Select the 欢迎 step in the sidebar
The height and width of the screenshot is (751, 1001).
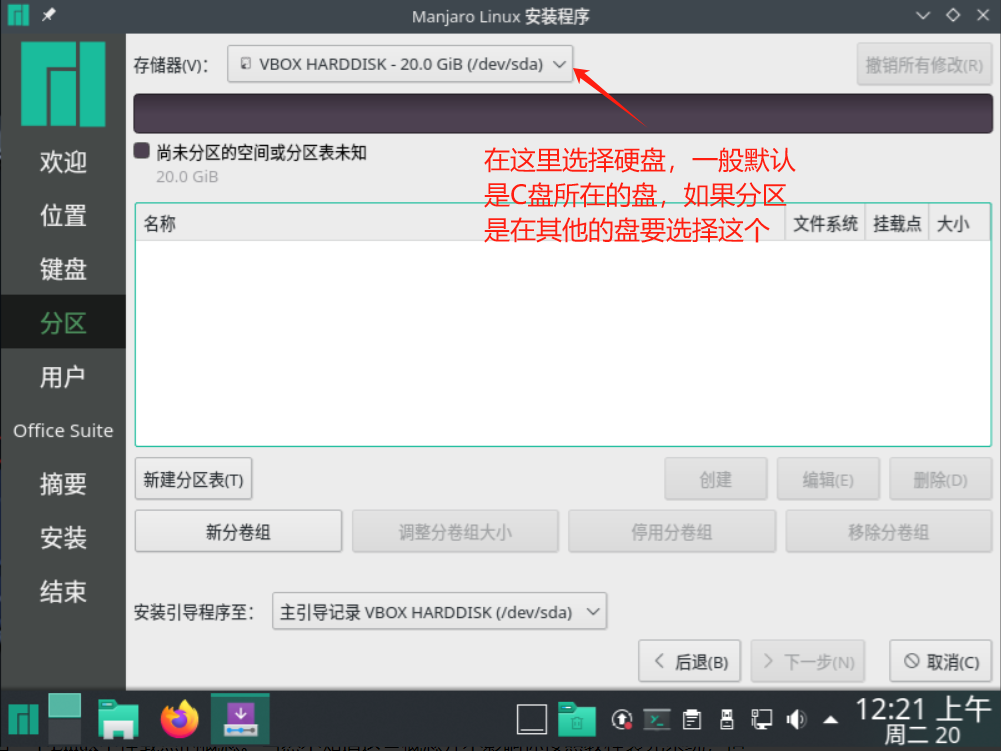[63, 162]
